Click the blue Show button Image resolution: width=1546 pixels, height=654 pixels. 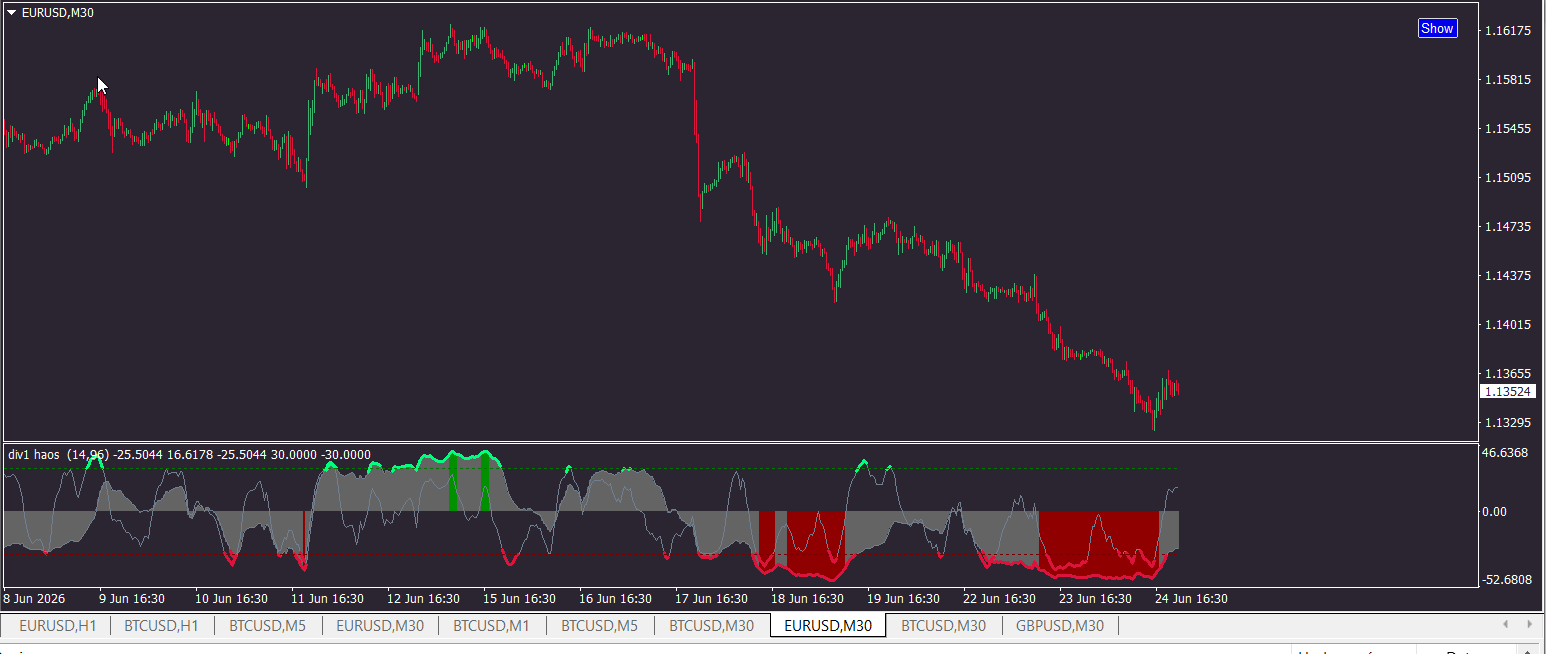click(1437, 28)
